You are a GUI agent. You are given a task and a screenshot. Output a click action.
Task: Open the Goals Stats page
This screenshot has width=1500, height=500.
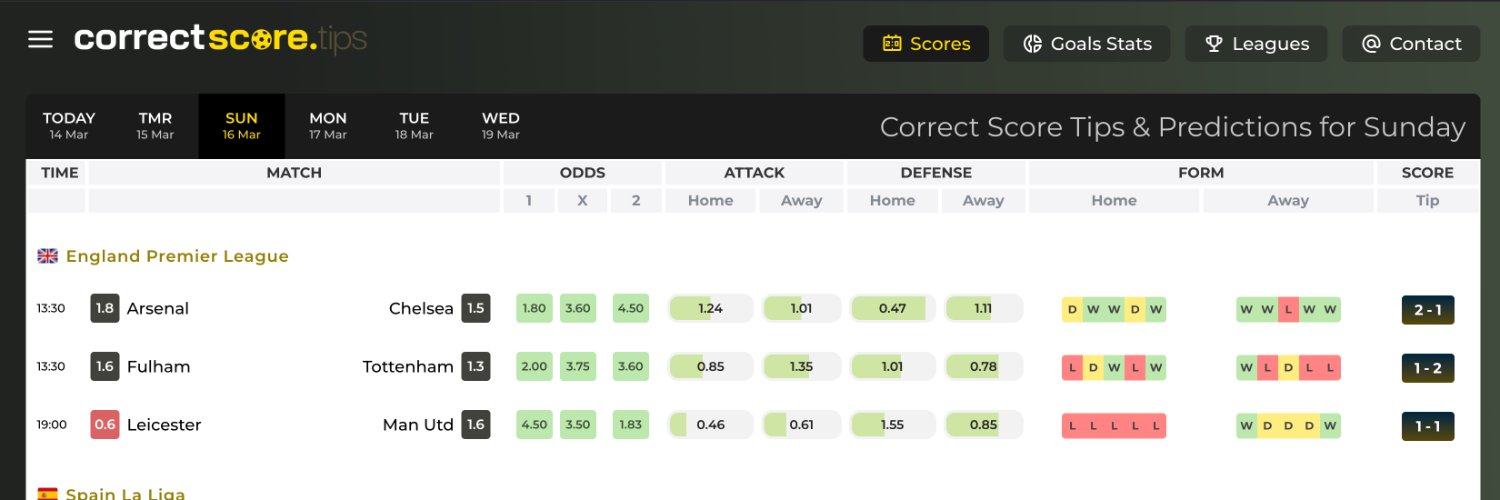(x=1086, y=44)
